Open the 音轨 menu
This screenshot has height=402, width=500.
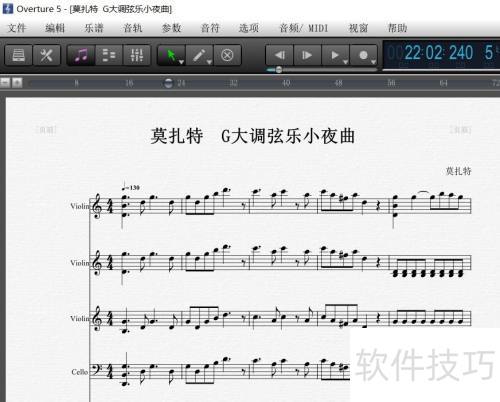[133, 28]
